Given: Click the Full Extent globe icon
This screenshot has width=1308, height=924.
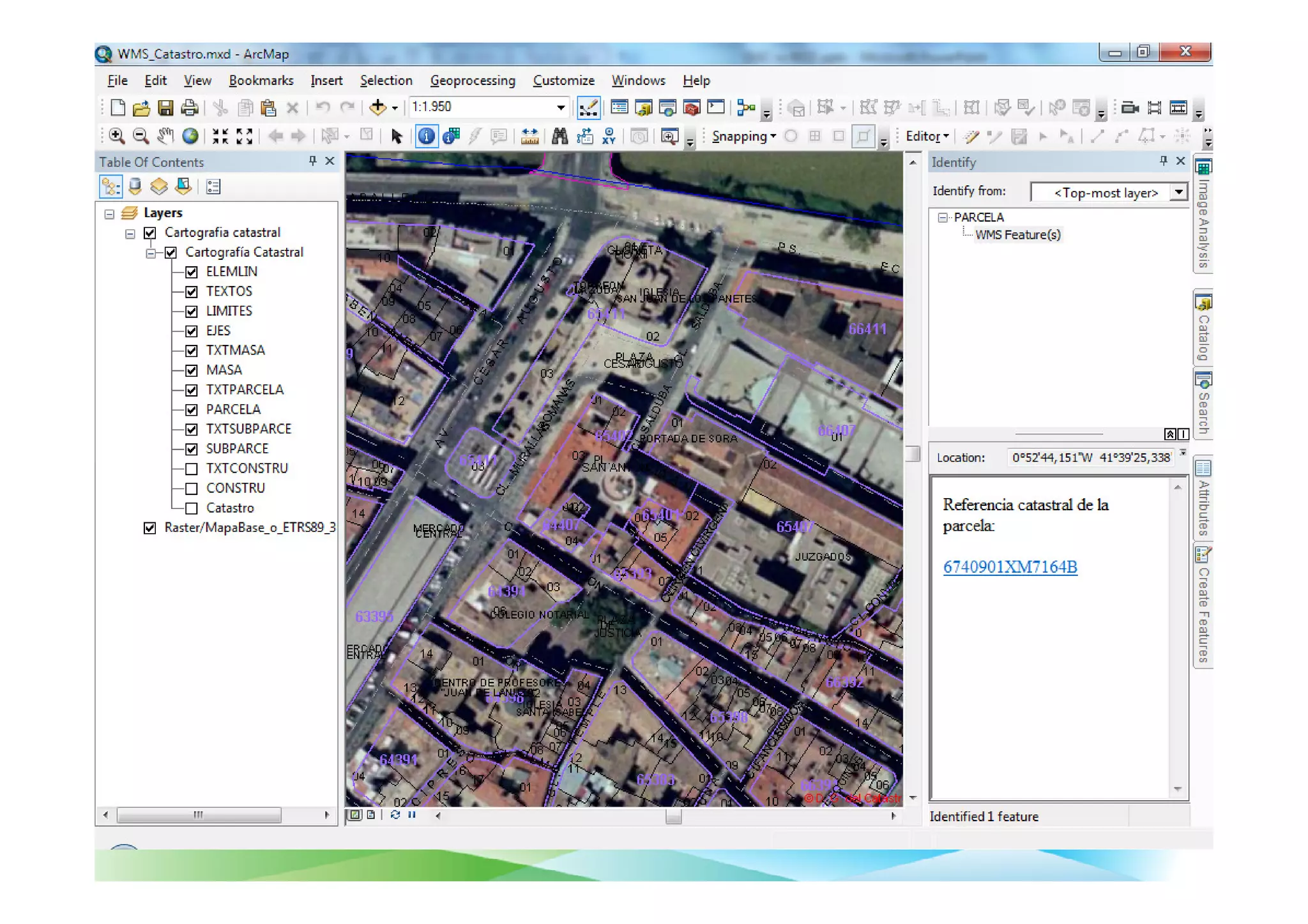Looking at the screenshot, I should (190, 136).
